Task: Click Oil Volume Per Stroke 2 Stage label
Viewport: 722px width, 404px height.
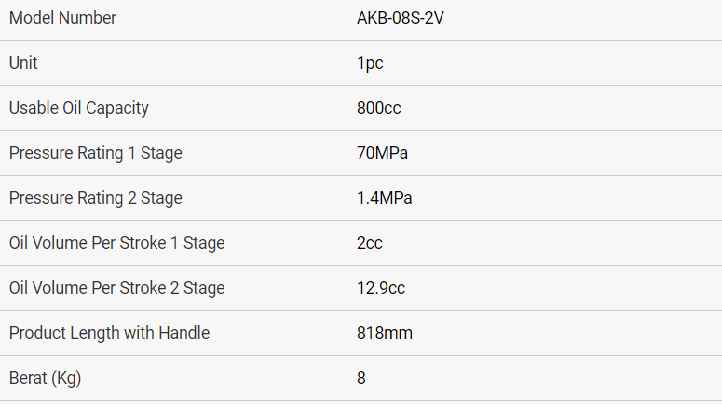Action: click(116, 288)
